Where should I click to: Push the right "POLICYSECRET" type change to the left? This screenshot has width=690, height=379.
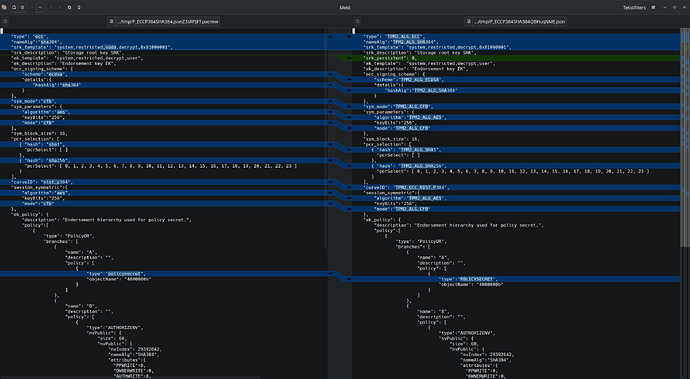[349, 279]
